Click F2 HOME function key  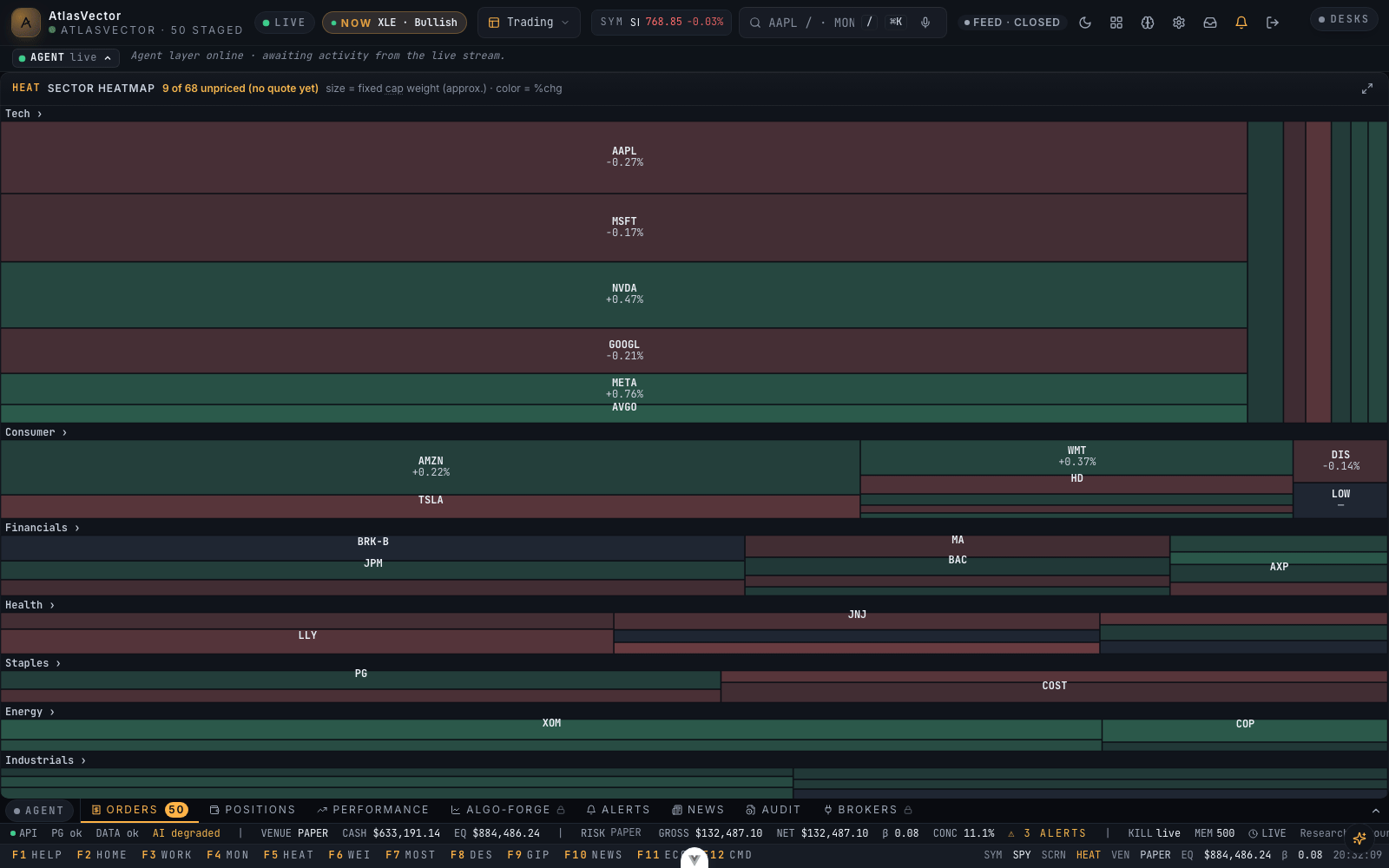pyautogui.click(x=102, y=855)
